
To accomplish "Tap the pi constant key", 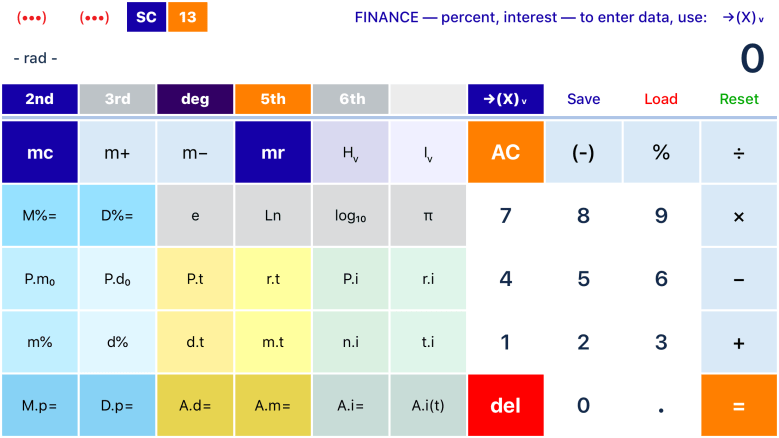I will point(428,215).
